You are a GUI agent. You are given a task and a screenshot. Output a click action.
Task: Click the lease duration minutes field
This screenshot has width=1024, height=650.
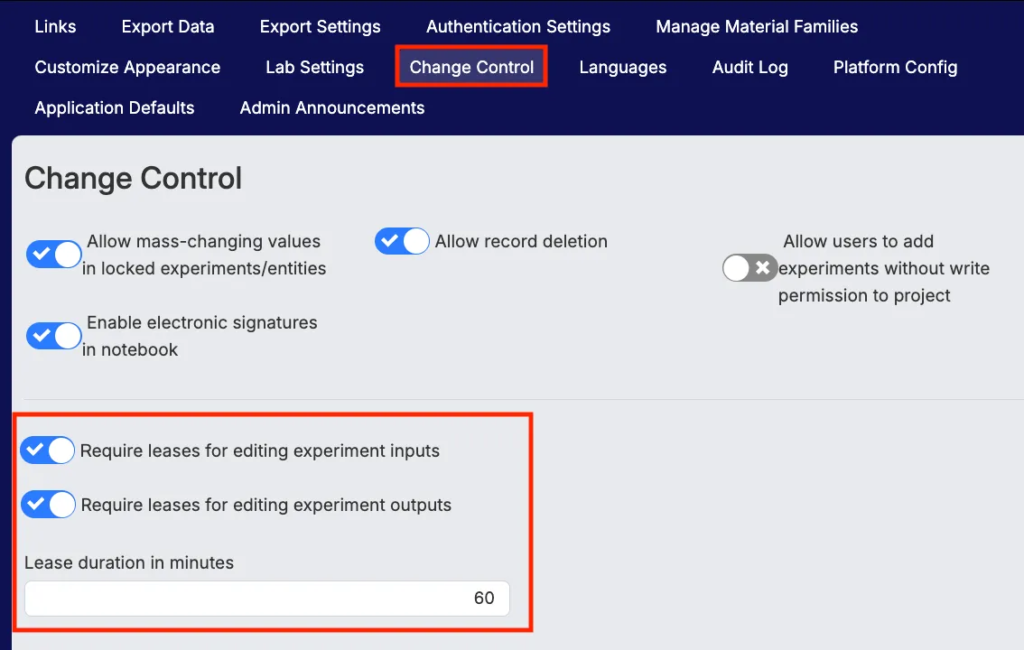[266, 598]
